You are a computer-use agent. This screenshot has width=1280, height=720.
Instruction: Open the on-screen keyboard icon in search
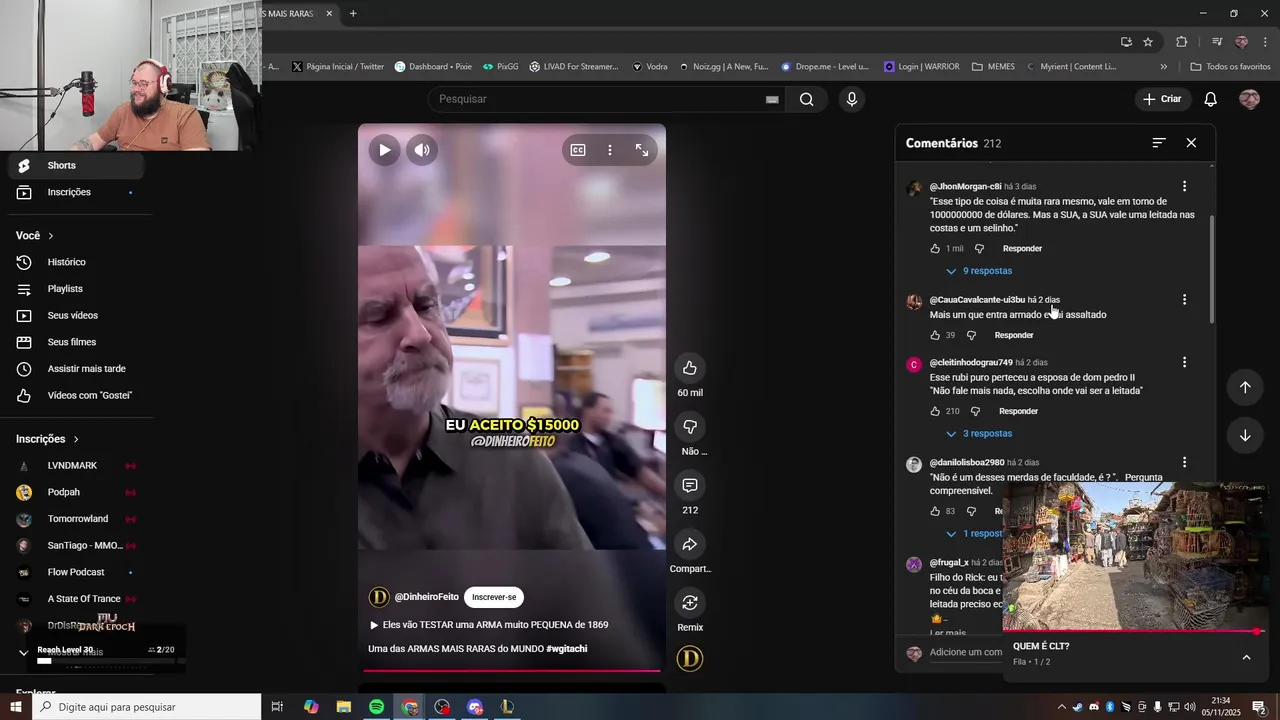point(772,99)
